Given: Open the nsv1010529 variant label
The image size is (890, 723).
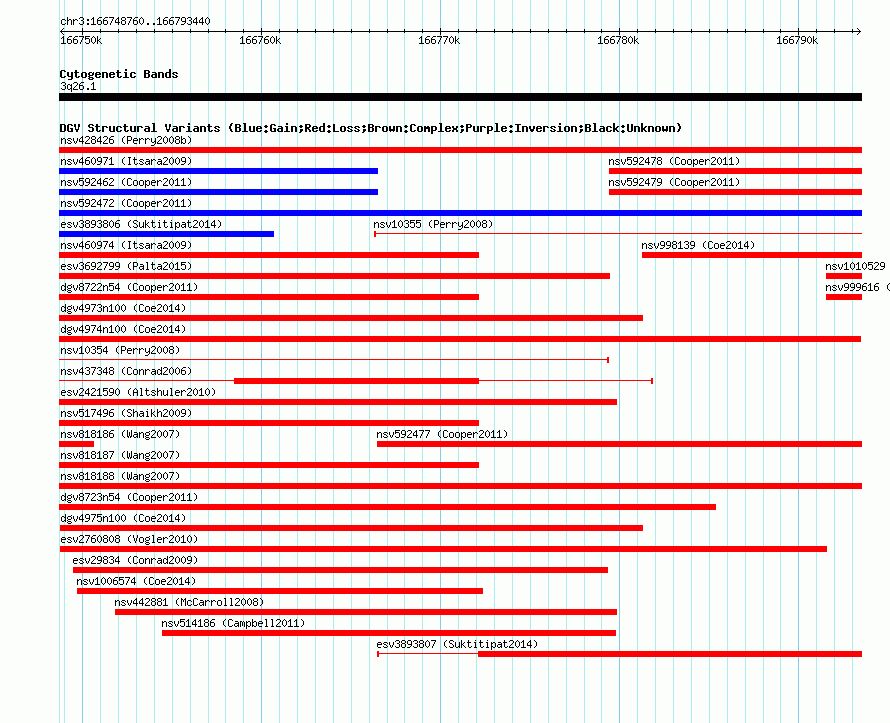Looking at the screenshot, I should (x=855, y=266).
